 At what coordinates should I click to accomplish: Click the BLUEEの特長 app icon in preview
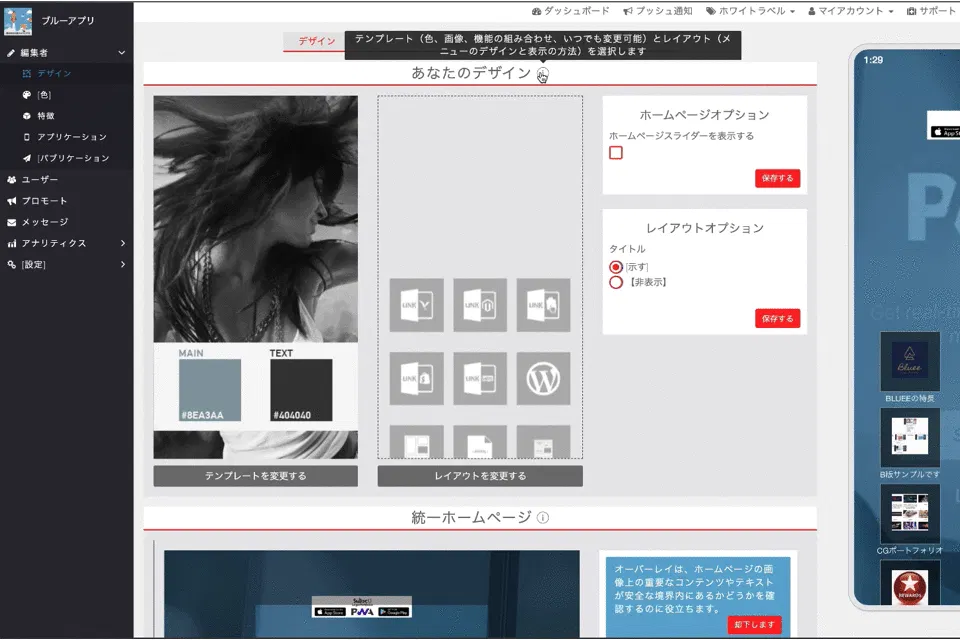point(909,361)
